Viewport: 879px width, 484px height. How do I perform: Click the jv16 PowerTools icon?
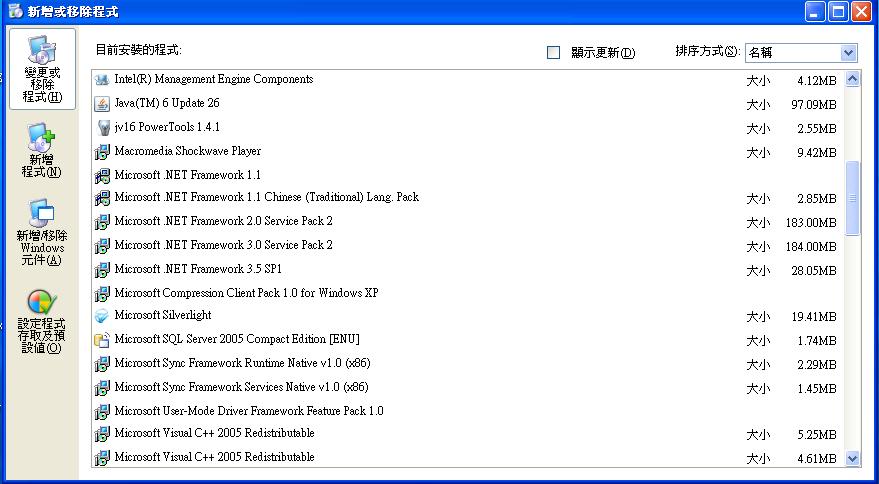click(102, 128)
